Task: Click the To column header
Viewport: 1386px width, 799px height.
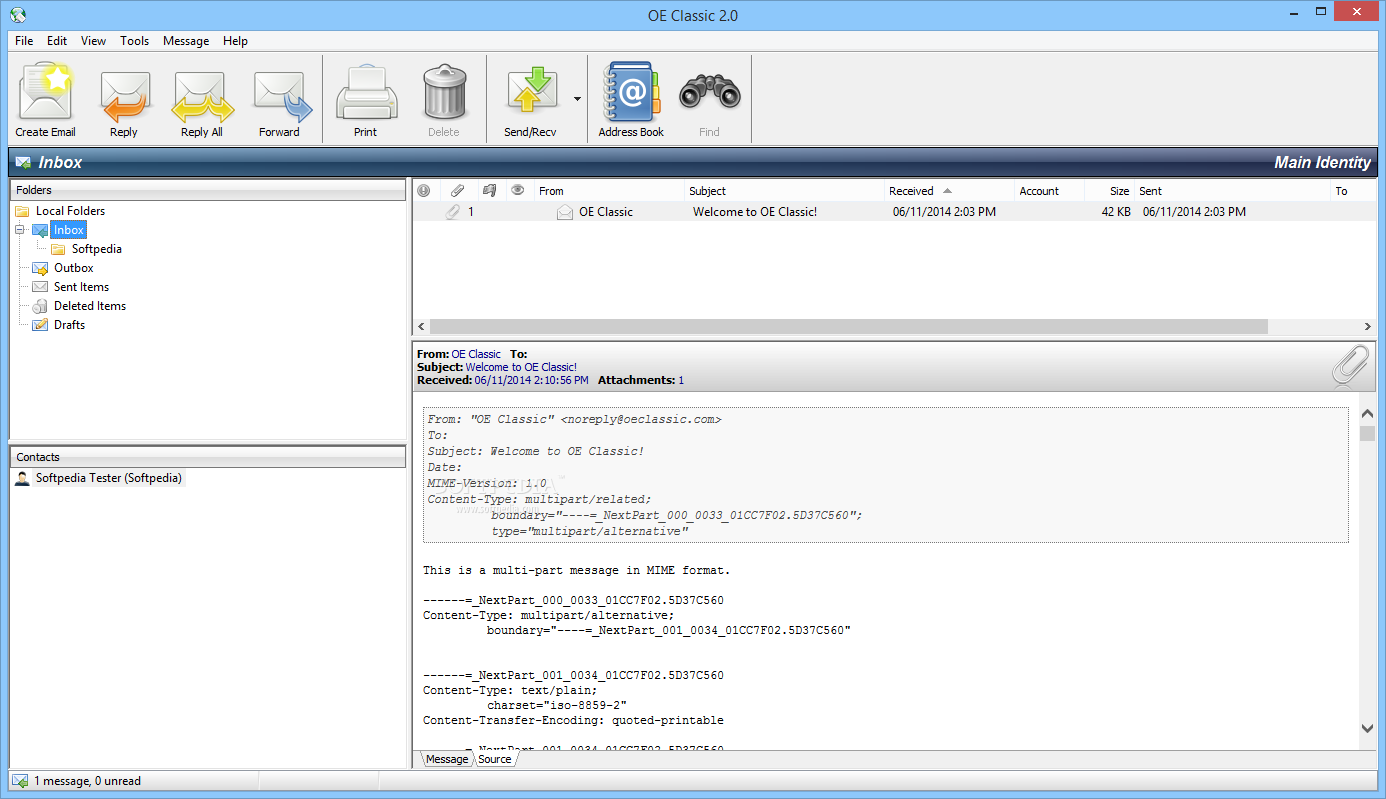Action: coord(1353,190)
